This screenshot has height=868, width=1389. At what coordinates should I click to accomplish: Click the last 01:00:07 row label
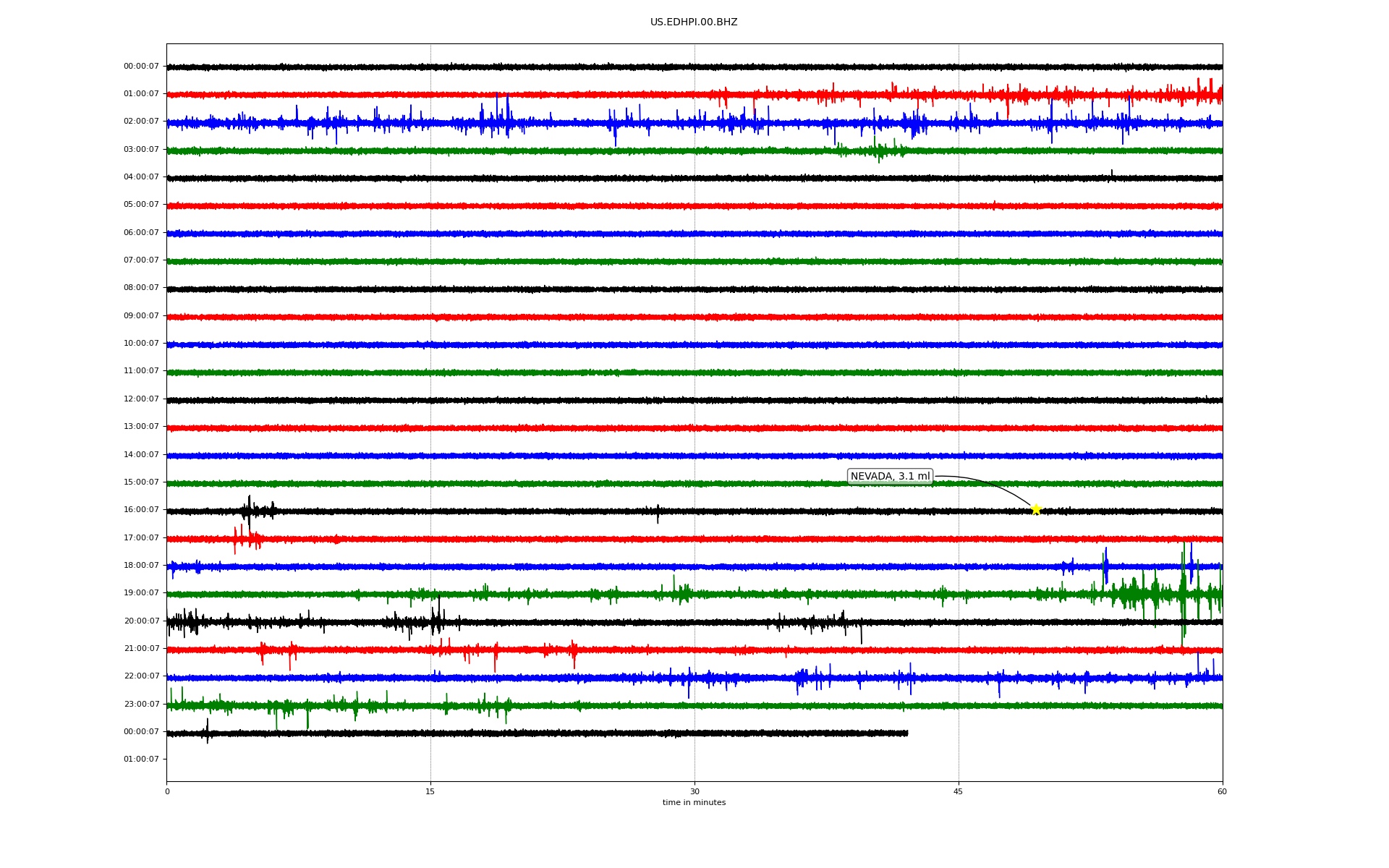point(141,759)
